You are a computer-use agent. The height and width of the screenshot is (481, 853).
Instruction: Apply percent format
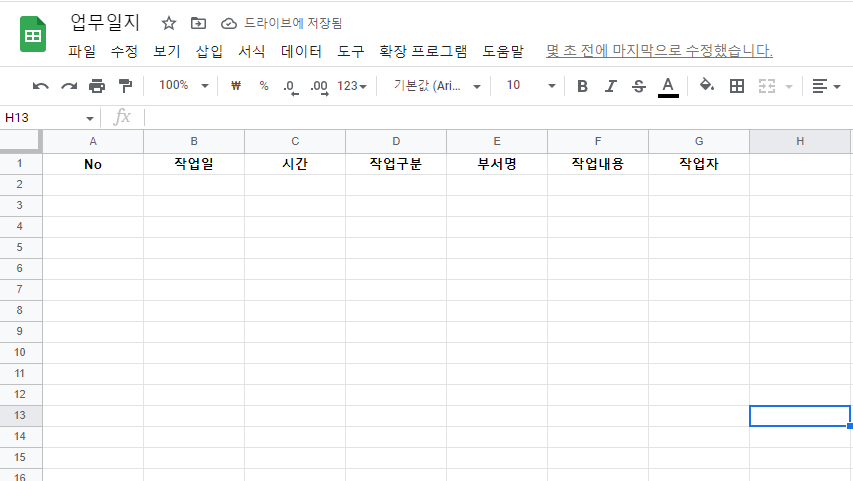[x=264, y=85]
